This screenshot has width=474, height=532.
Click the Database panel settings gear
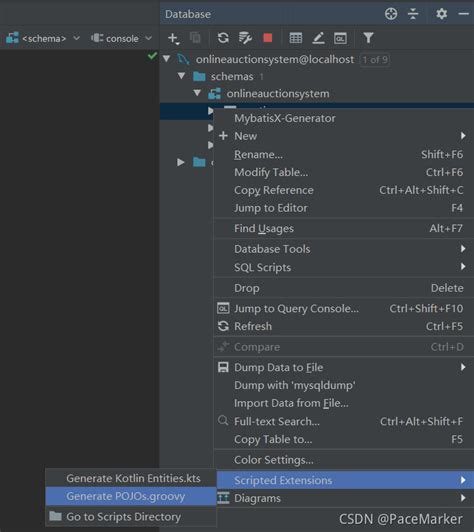pyautogui.click(x=441, y=14)
